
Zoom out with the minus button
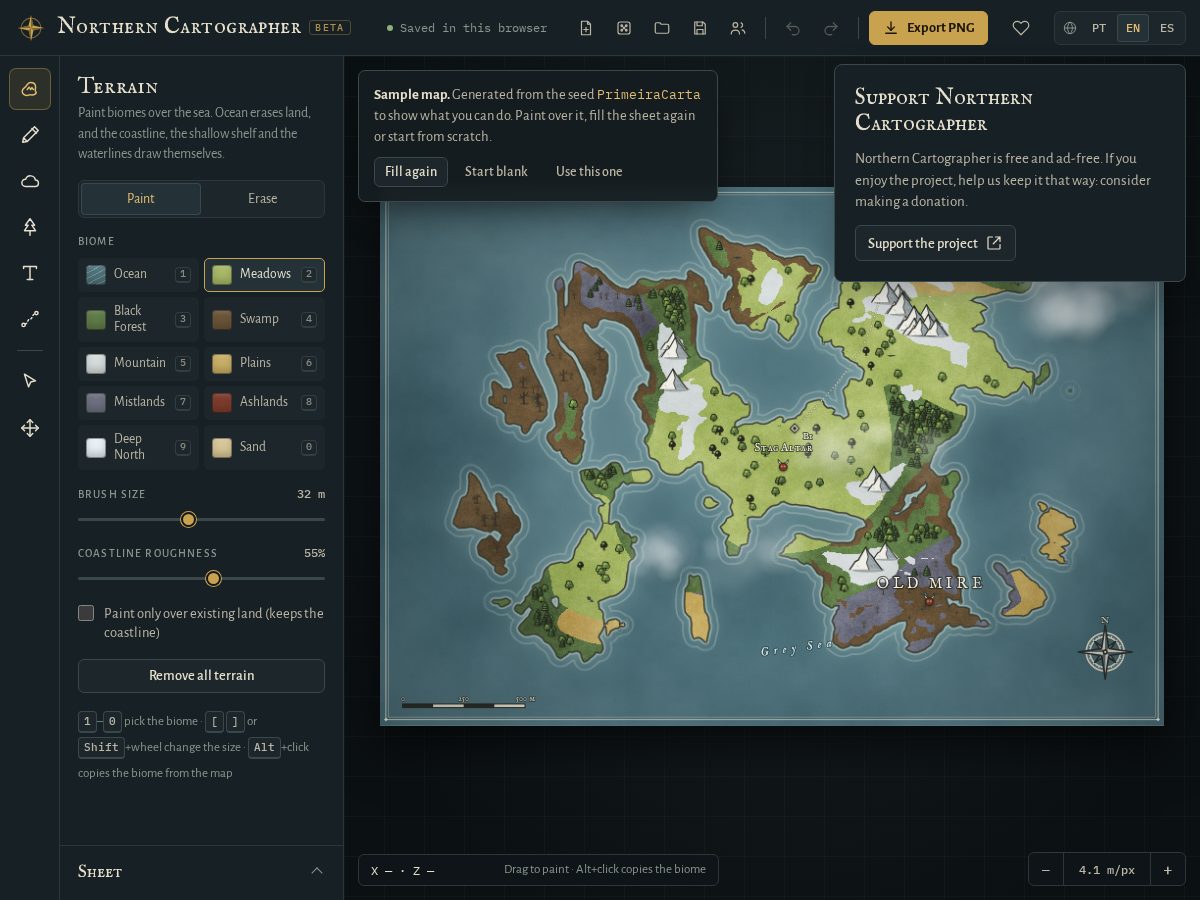click(1046, 870)
